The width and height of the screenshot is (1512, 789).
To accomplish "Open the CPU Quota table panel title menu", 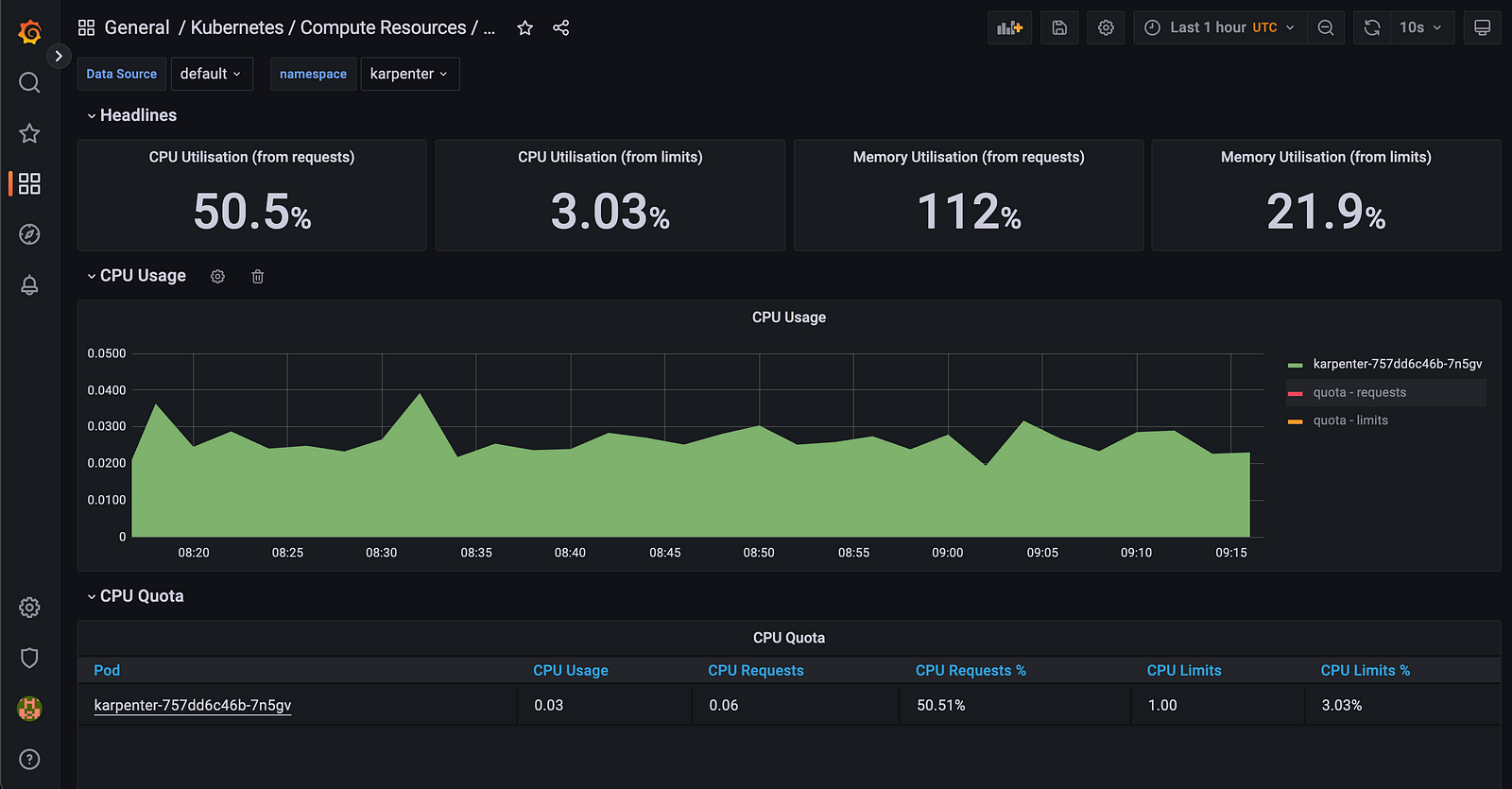I will 789,638.
